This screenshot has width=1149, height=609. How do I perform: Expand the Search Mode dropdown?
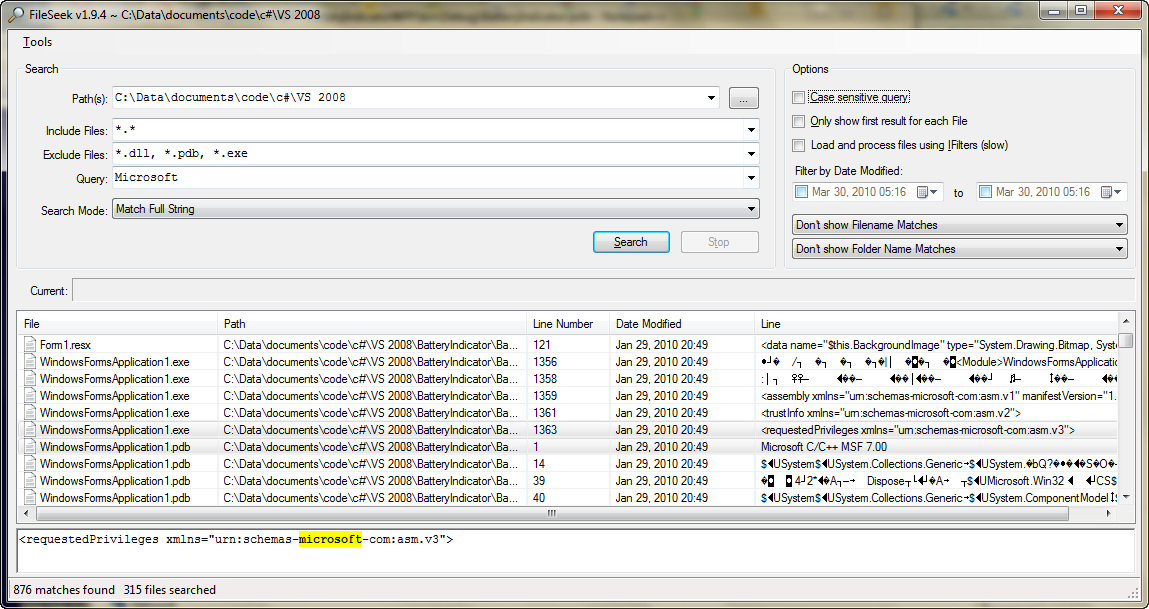[751, 210]
